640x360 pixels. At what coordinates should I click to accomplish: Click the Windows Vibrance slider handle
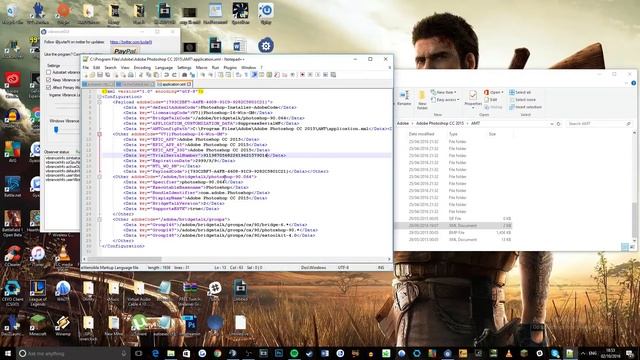56,130
